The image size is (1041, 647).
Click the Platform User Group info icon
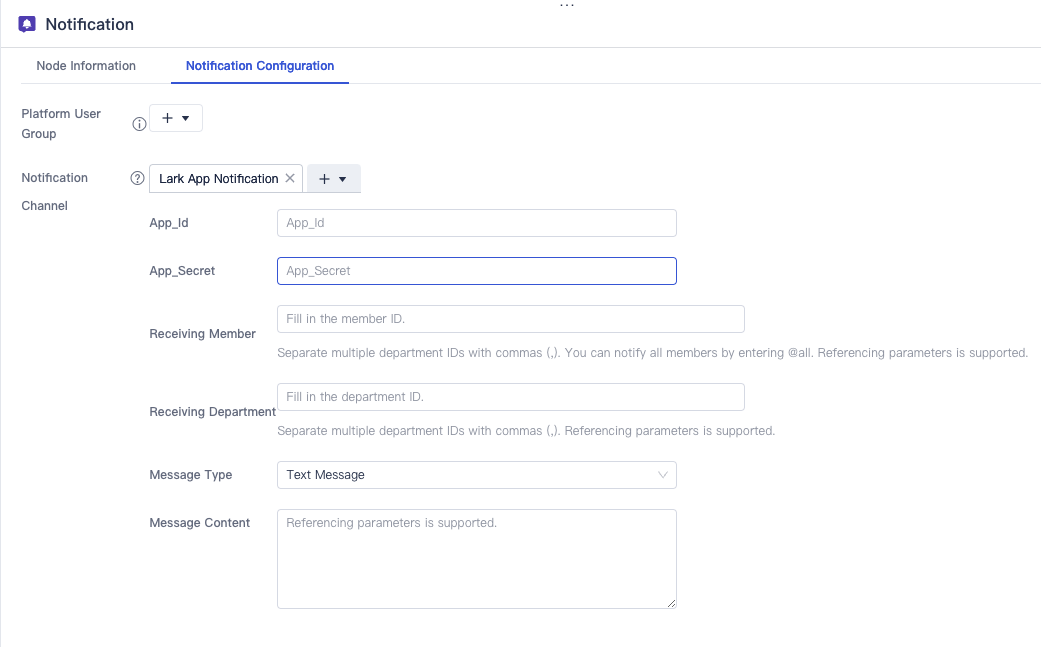point(140,124)
